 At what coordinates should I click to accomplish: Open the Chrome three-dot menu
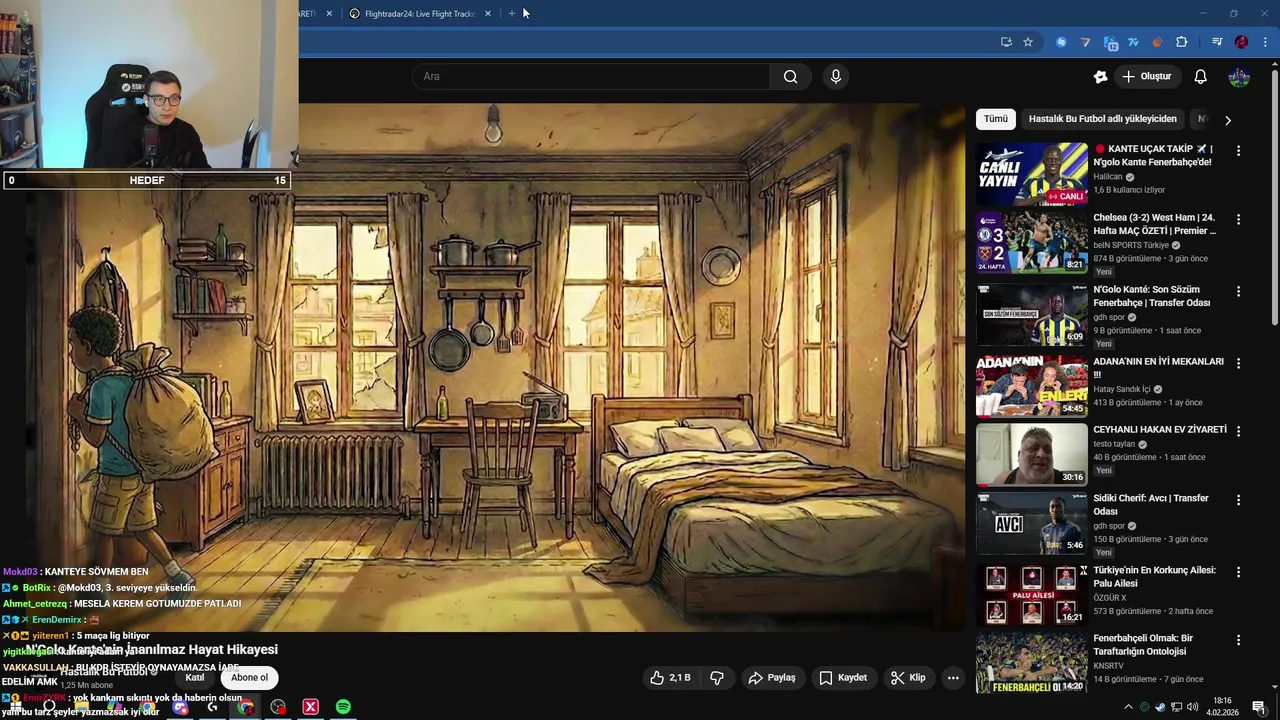[x=1265, y=42]
